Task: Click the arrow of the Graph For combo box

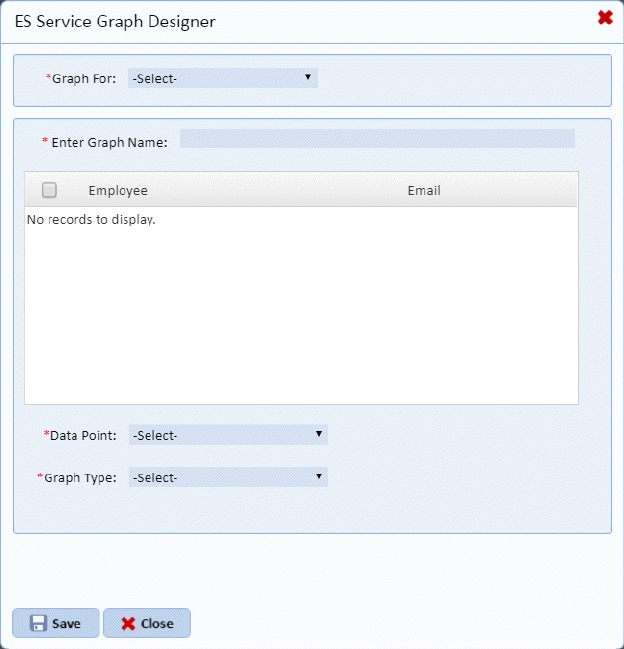Action: tap(308, 77)
